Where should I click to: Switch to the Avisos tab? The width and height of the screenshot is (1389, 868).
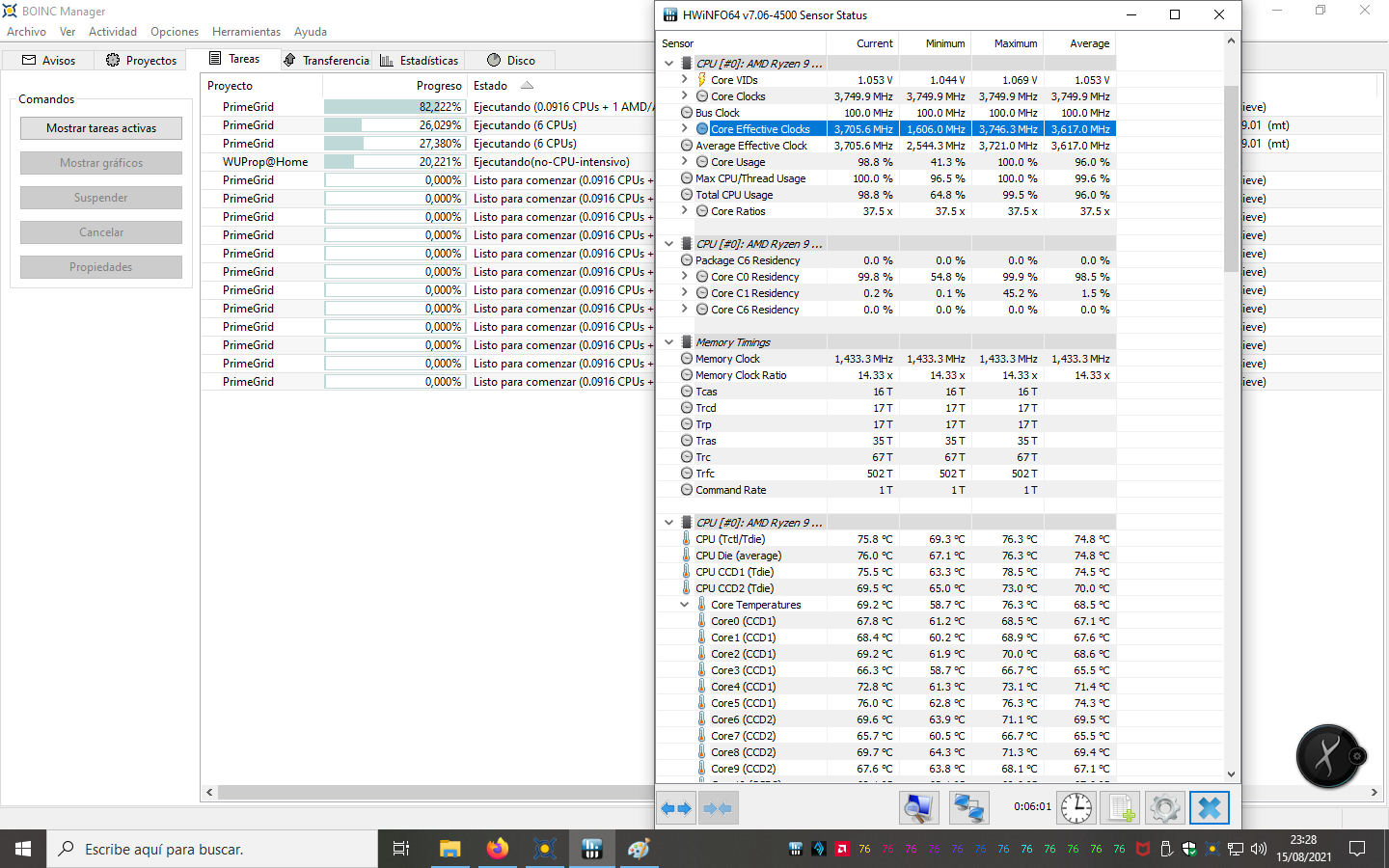coord(48,60)
